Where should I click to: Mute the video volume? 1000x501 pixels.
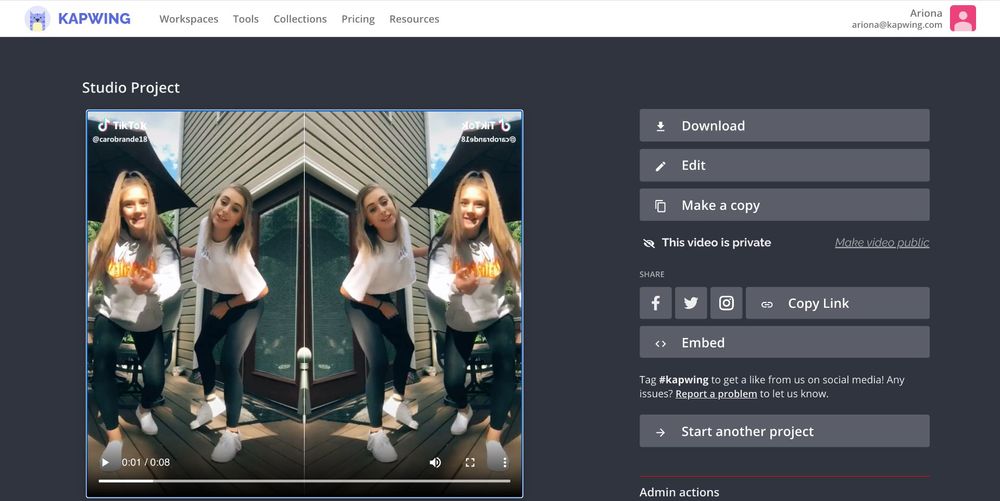coord(435,462)
